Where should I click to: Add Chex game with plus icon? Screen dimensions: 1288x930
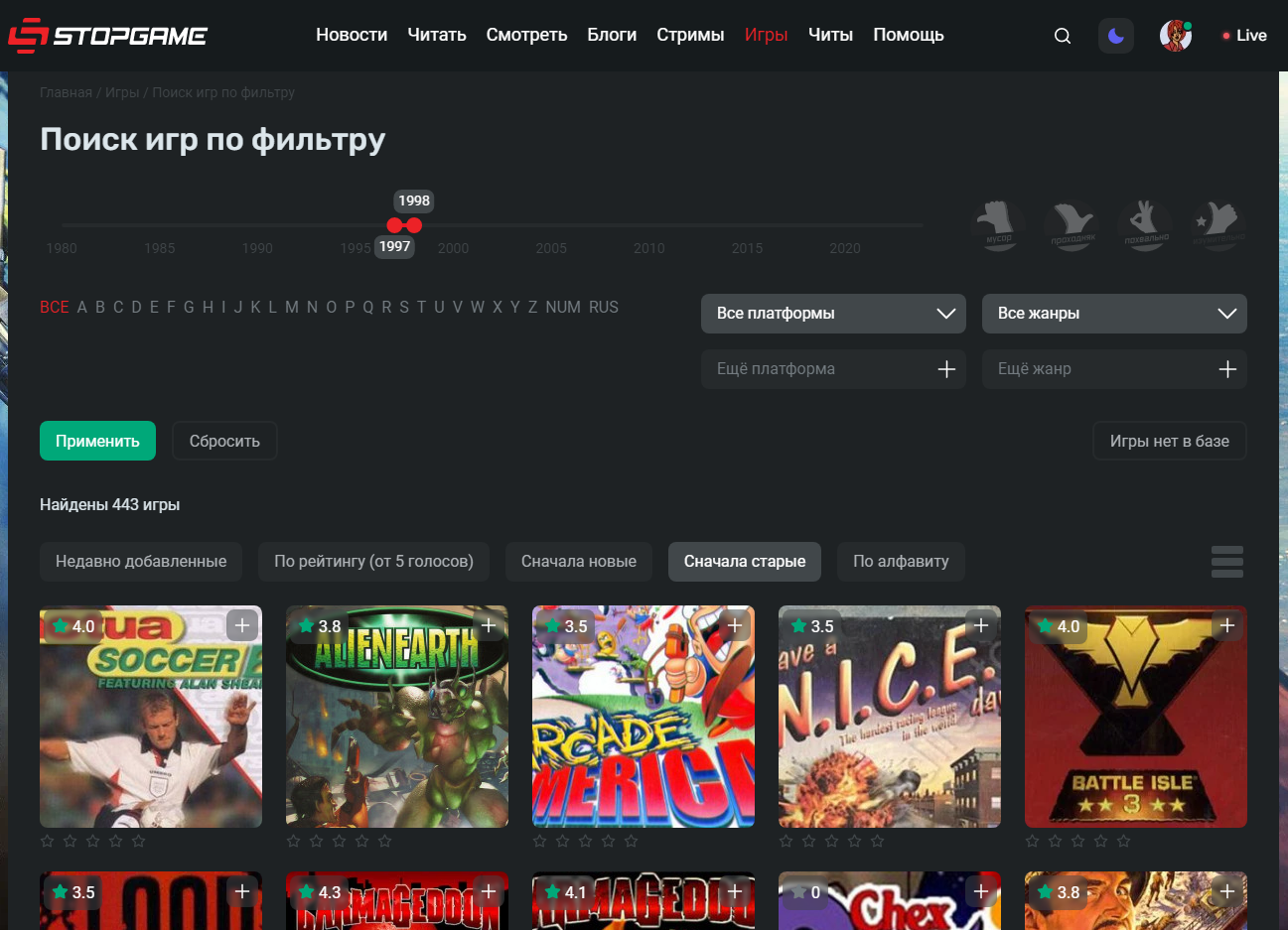pos(981,891)
